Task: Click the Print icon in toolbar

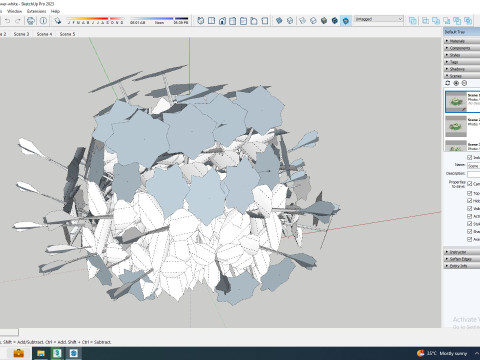Action: [31, 21]
